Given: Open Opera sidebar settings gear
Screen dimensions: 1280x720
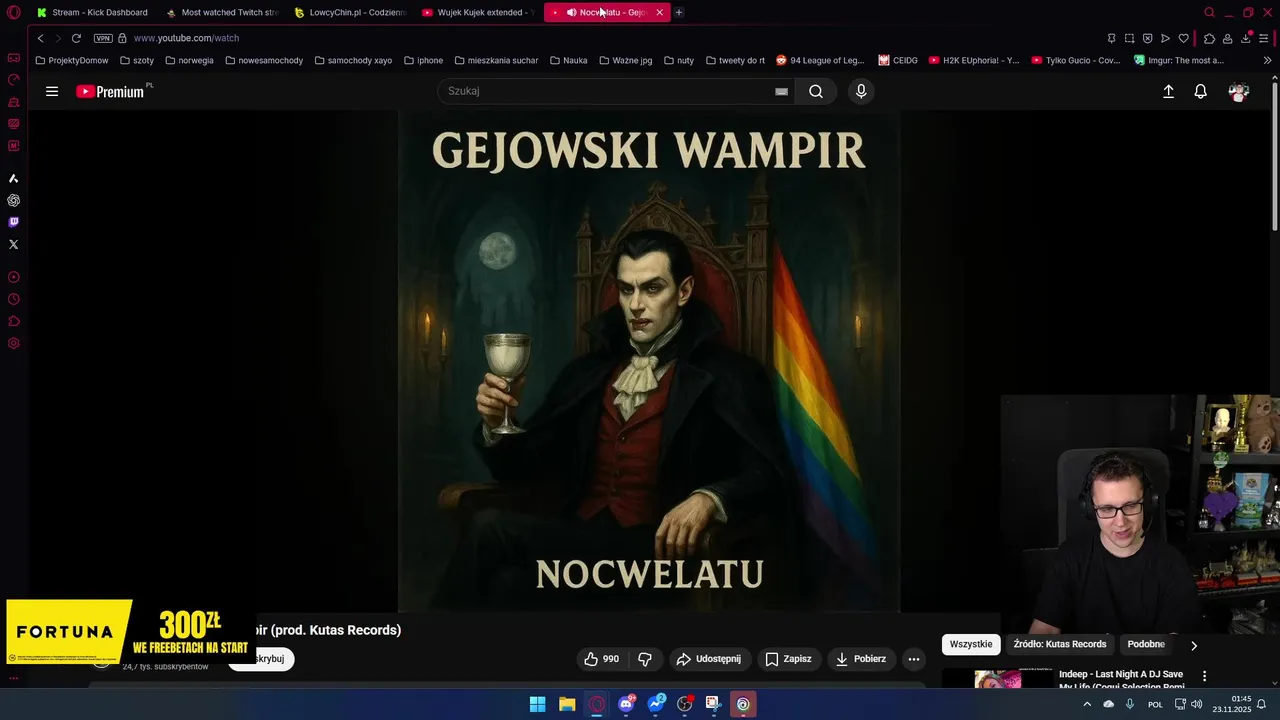Looking at the screenshot, I should [x=13, y=344].
